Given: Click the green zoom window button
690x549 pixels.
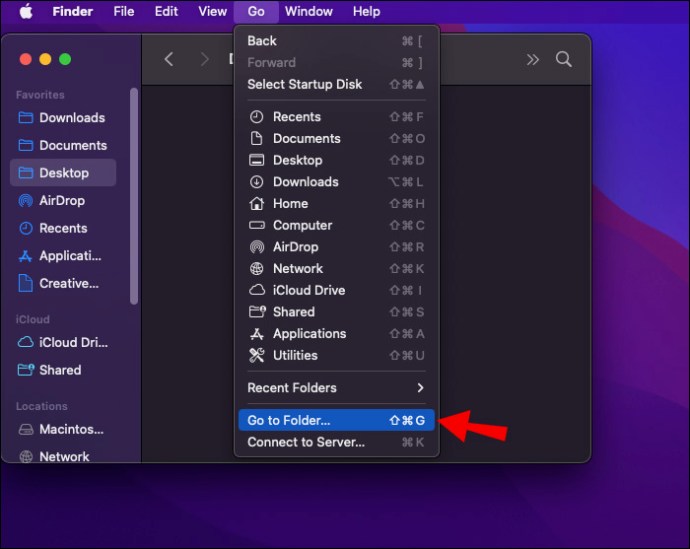Looking at the screenshot, I should pos(65,59).
